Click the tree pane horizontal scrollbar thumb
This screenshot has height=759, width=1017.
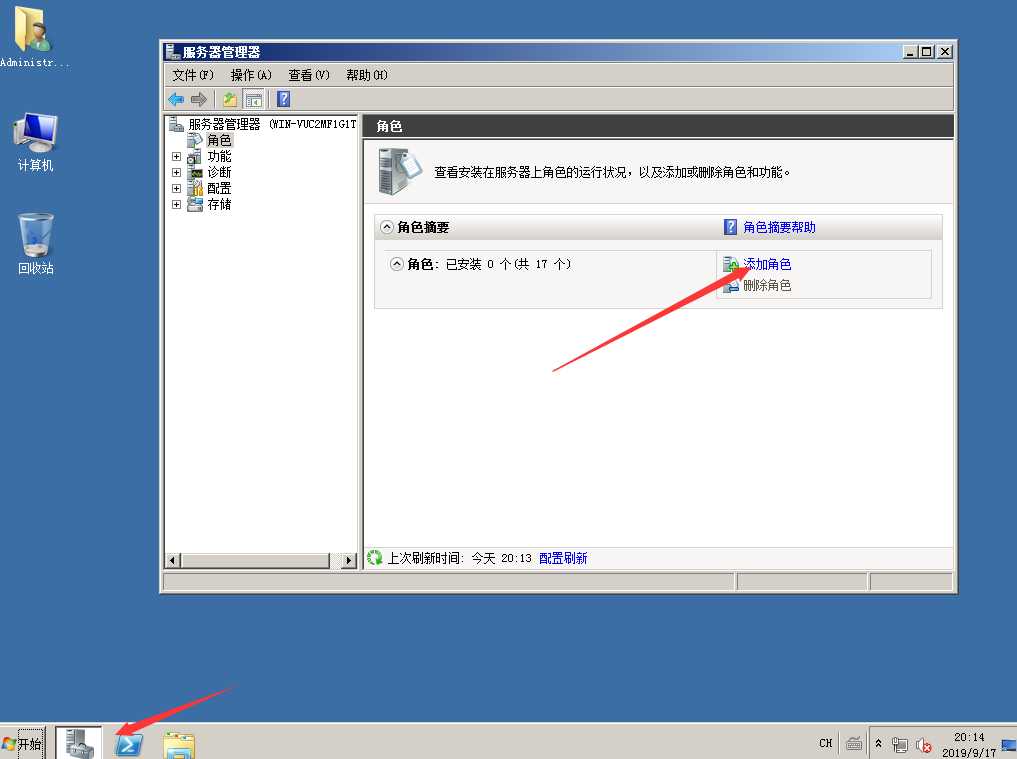click(x=255, y=560)
